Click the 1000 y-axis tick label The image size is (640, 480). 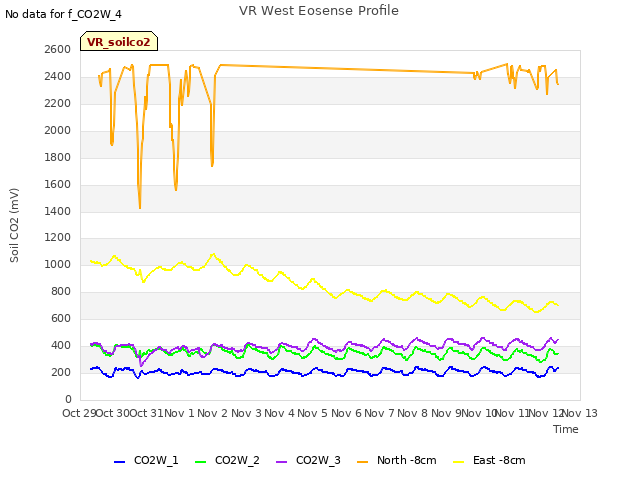pos(58,265)
